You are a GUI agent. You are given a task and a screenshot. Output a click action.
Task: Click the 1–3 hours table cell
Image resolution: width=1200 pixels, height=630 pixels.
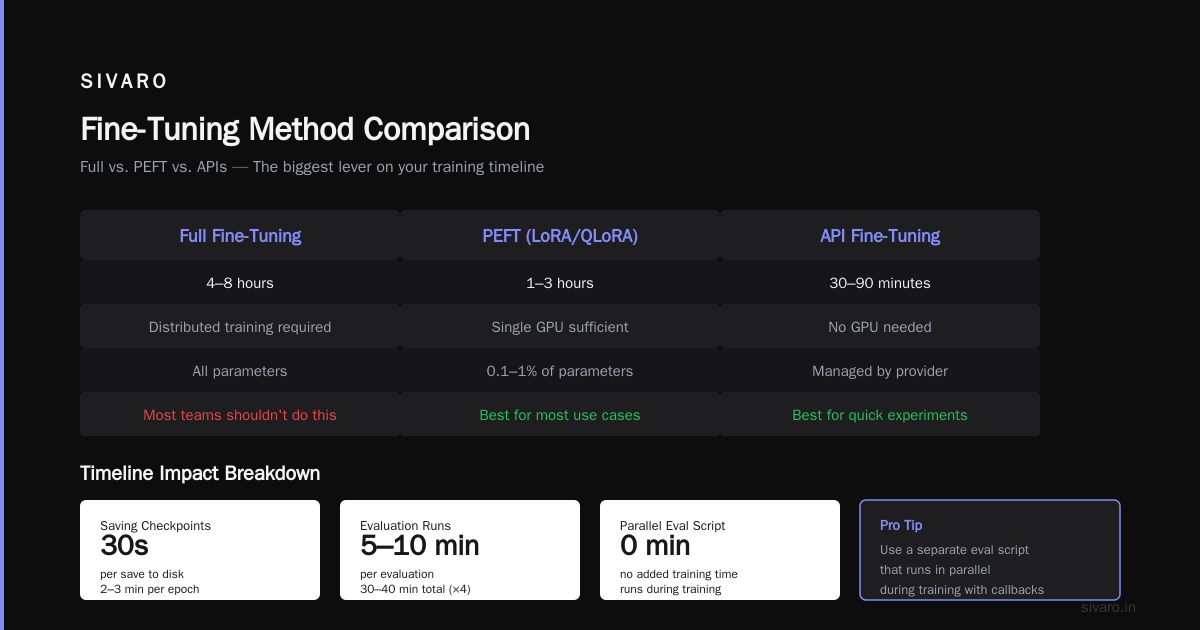(560, 283)
